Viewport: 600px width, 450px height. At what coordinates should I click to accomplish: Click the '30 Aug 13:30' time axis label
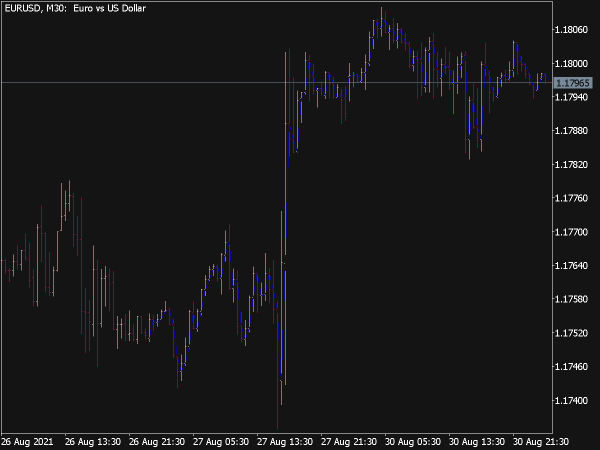[x=477, y=442]
